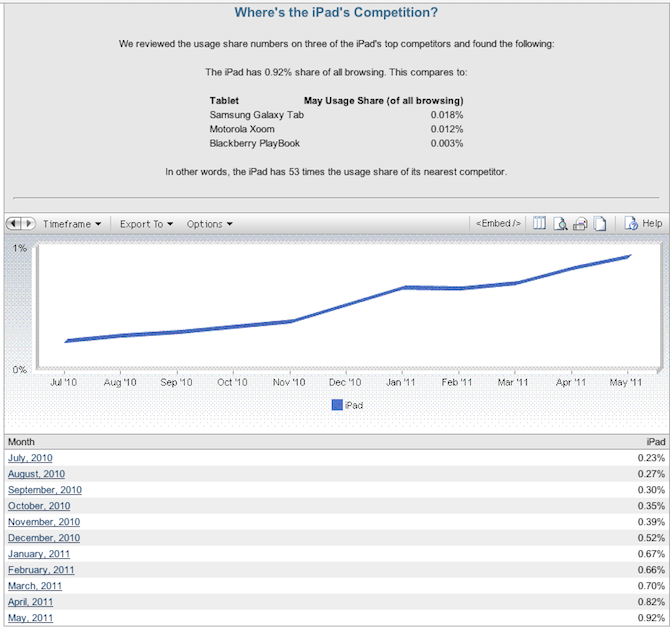Image resolution: width=670 pixels, height=631 pixels.
Task: Open the September, 2010 link
Action: tap(45, 490)
